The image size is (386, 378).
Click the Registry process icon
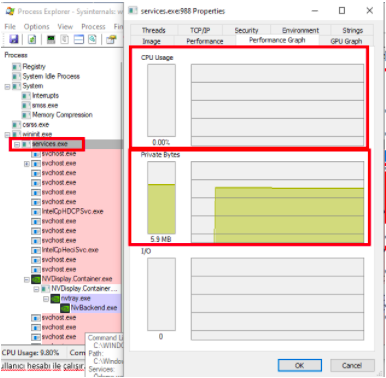tap(17, 67)
